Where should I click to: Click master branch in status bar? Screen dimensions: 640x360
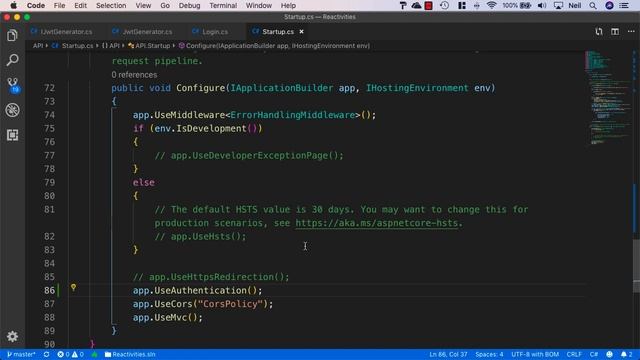coord(21,354)
